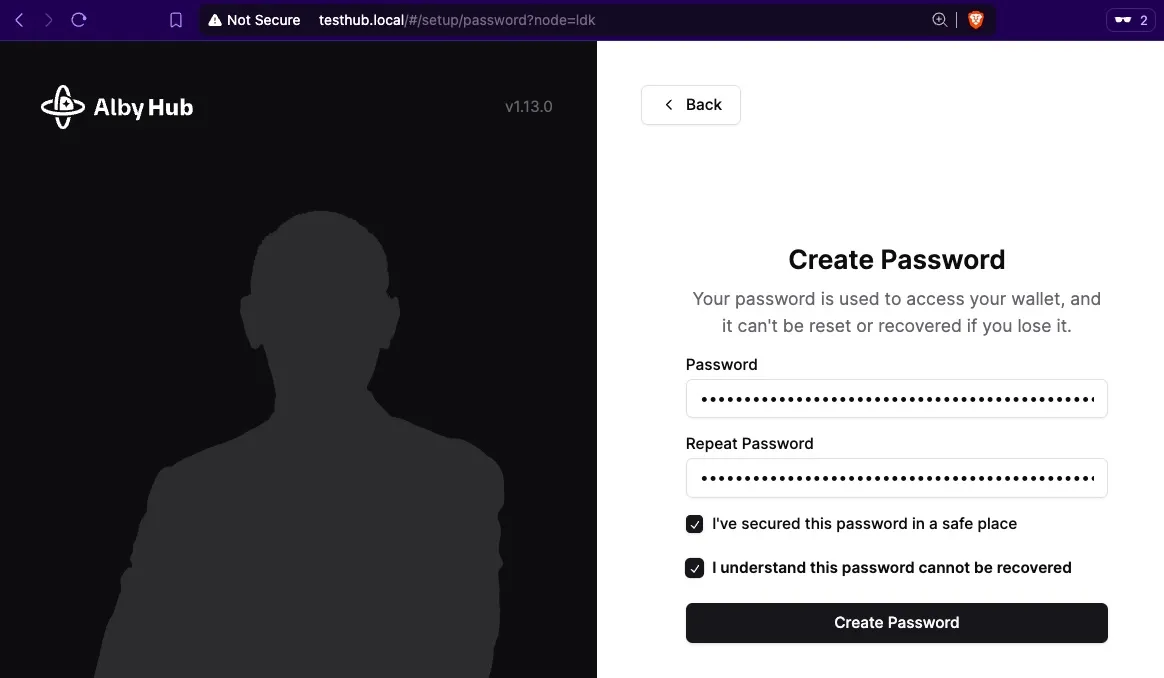
Task: Click the "Repeat Password" field label
Action: (749, 443)
